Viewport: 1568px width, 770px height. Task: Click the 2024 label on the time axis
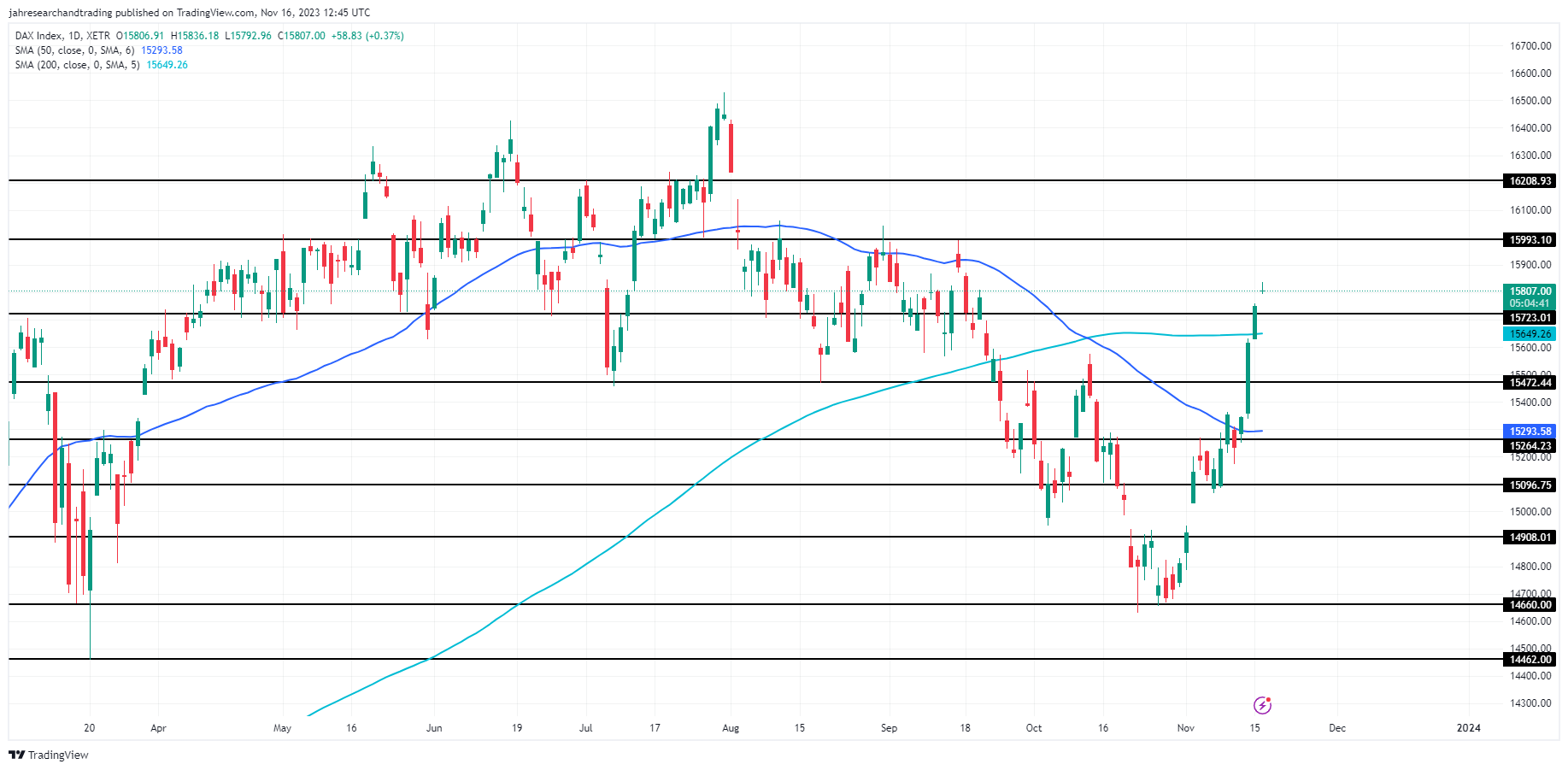[x=1468, y=728]
